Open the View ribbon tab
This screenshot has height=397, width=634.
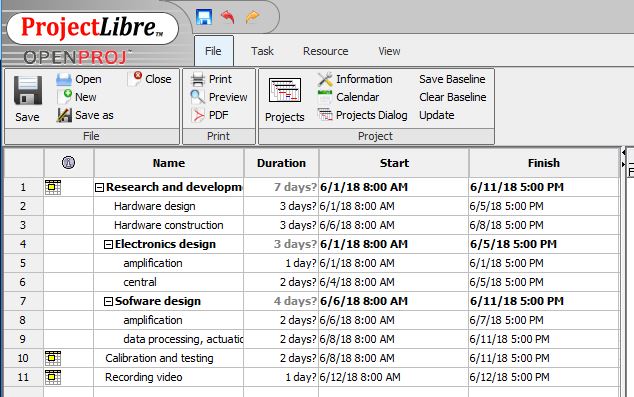point(389,51)
